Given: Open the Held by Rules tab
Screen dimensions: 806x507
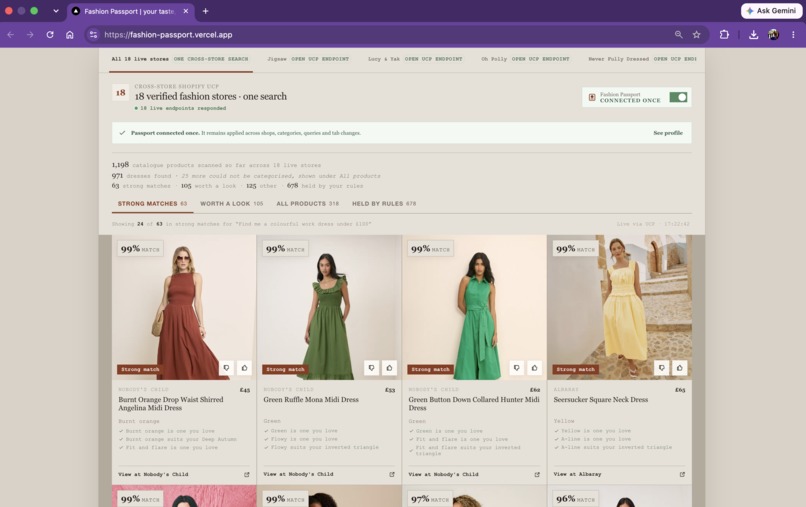Looking at the screenshot, I should (x=384, y=204).
